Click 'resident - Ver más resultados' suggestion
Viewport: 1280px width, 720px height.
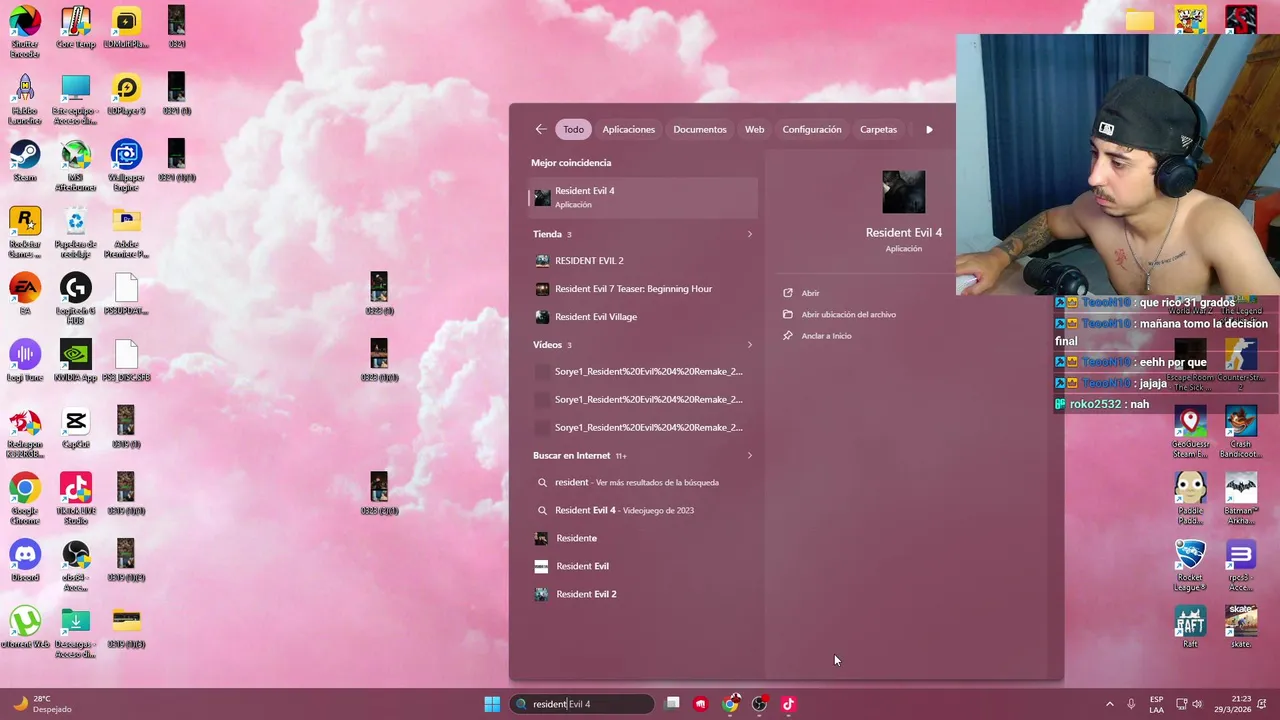[643, 482]
